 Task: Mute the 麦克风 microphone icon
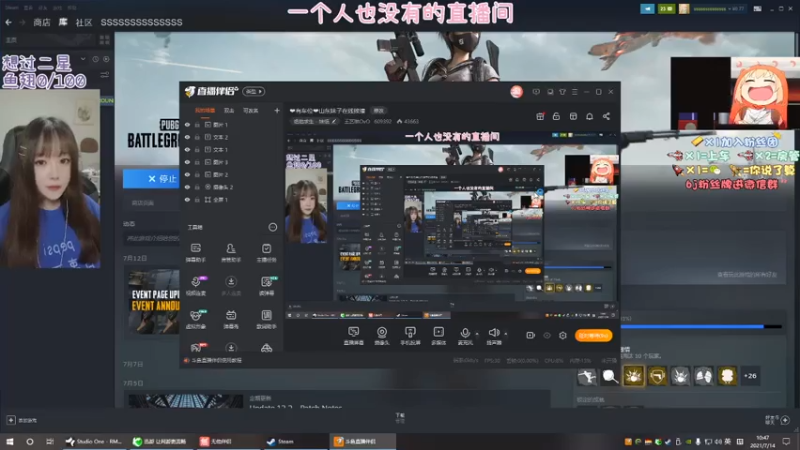[x=465, y=336]
